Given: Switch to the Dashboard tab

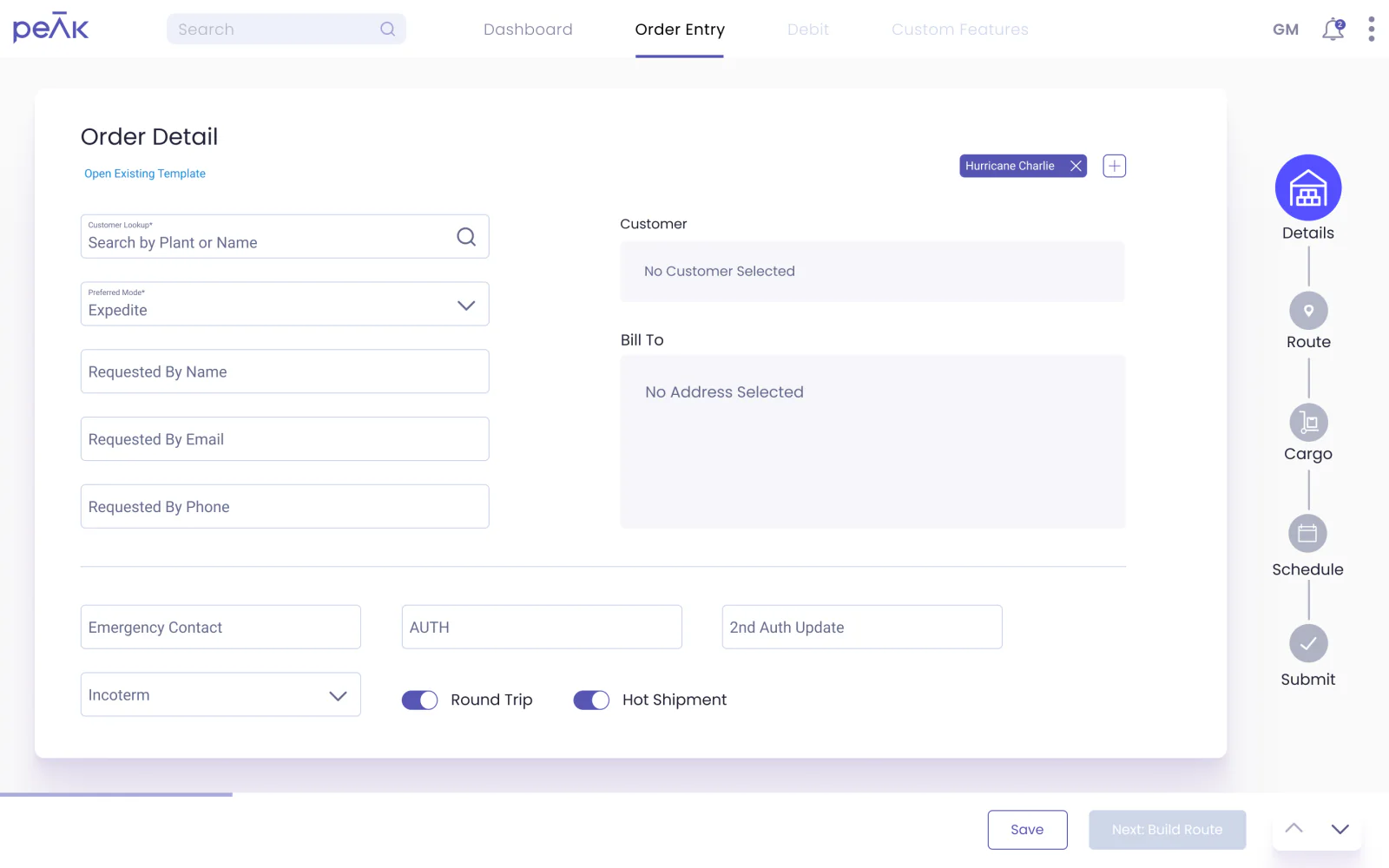Looking at the screenshot, I should pyautogui.click(x=528, y=30).
